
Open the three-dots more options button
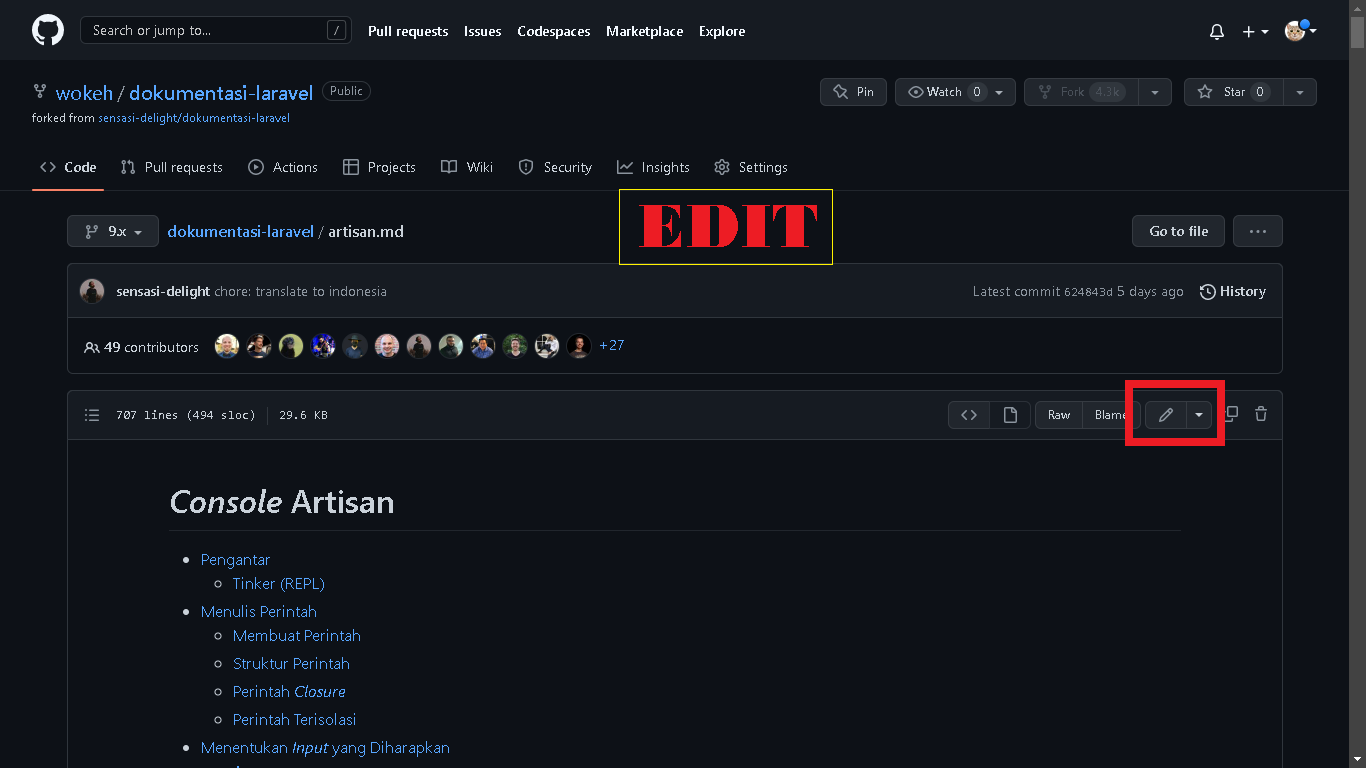click(x=1258, y=231)
